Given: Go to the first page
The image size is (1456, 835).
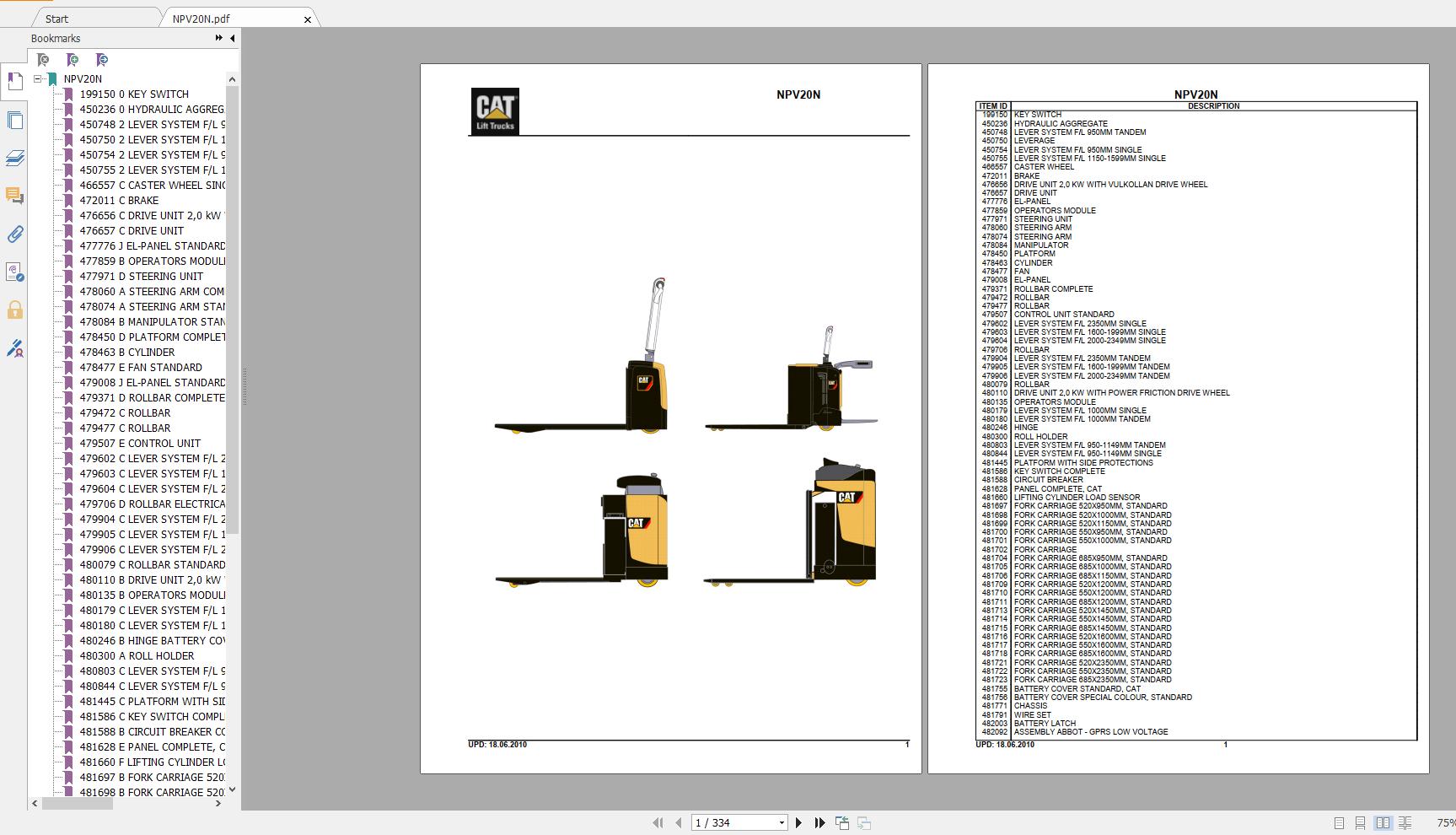Looking at the screenshot, I should pyautogui.click(x=658, y=822).
